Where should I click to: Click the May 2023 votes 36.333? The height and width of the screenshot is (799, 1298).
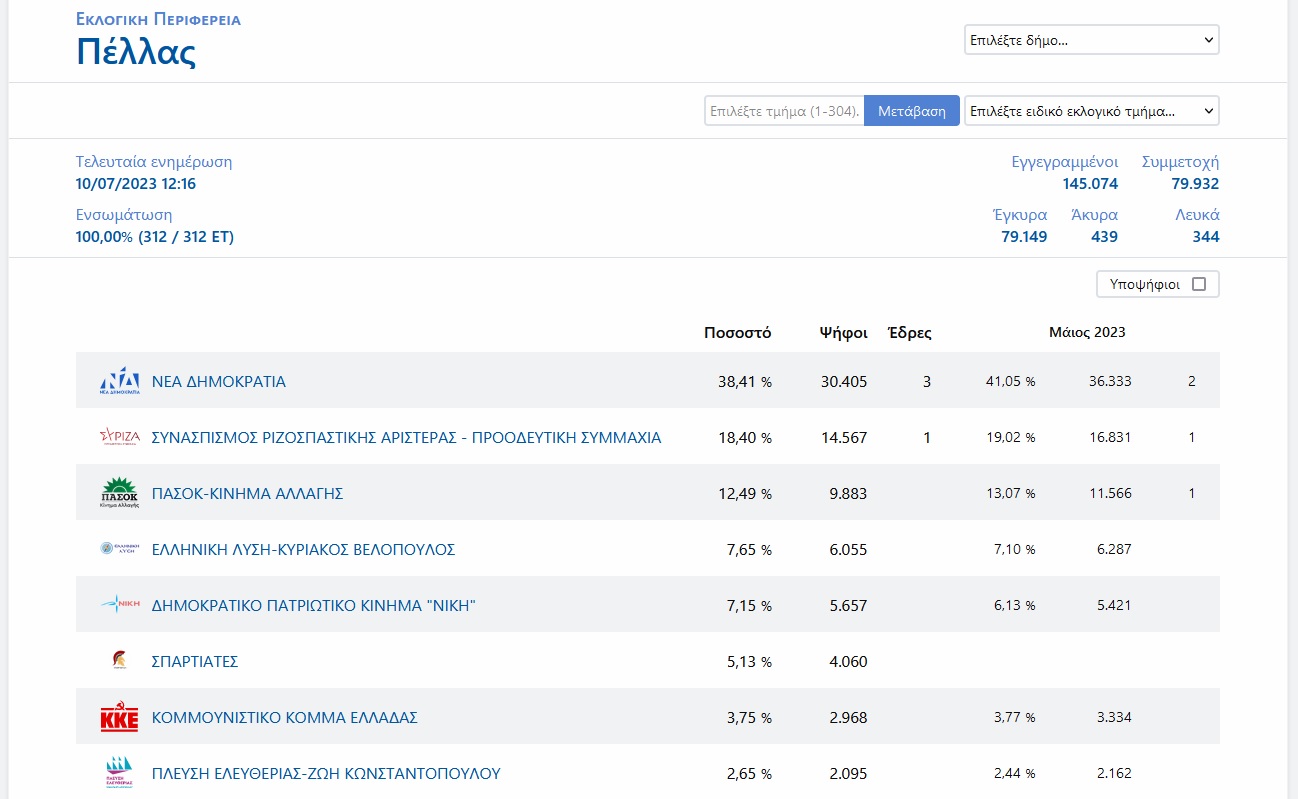(1110, 382)
